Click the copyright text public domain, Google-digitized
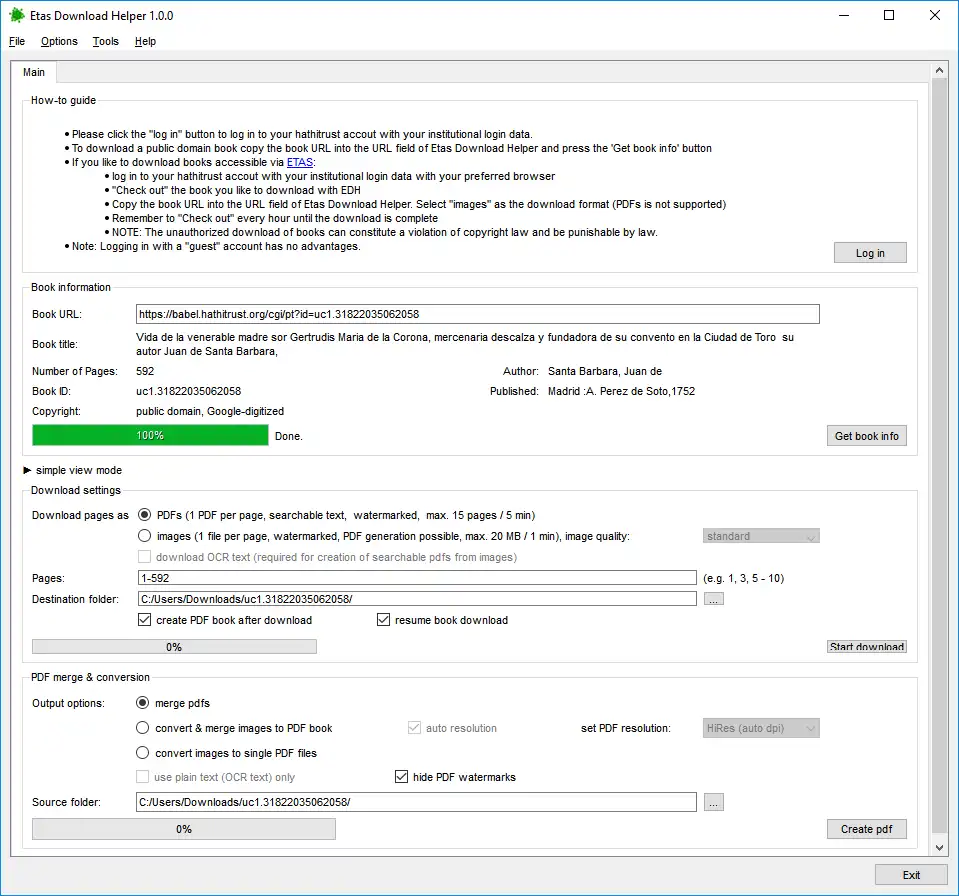 tap(210, 411)
